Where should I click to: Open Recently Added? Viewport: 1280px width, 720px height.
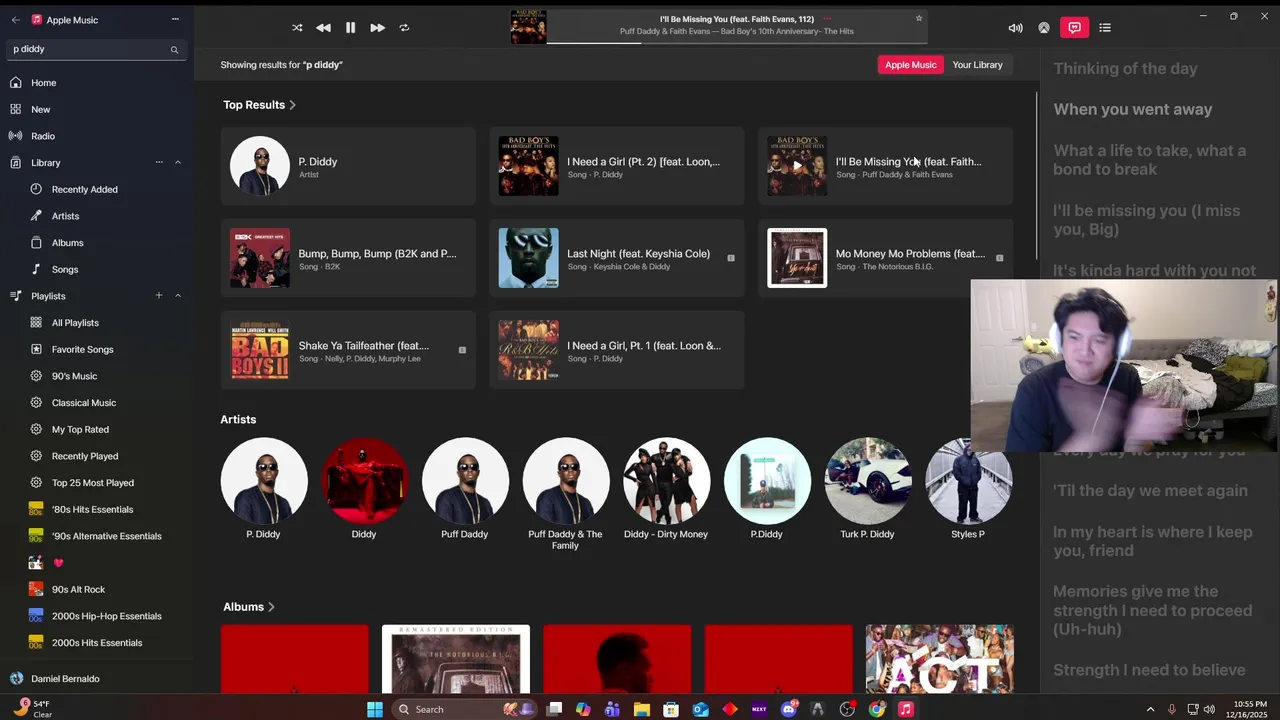[96, 189]
